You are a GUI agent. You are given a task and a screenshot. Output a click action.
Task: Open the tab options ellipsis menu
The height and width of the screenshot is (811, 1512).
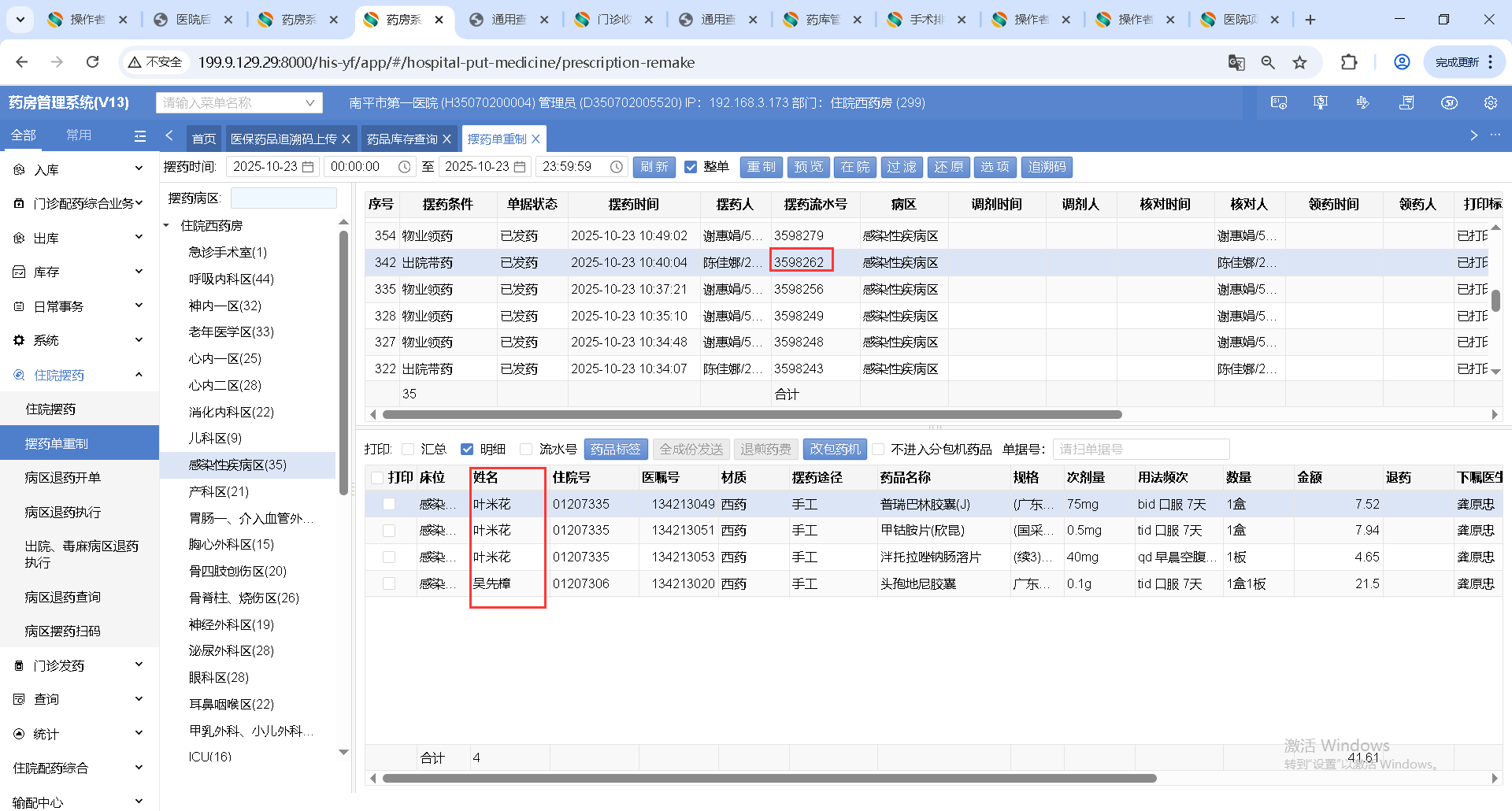[1495, 135]
